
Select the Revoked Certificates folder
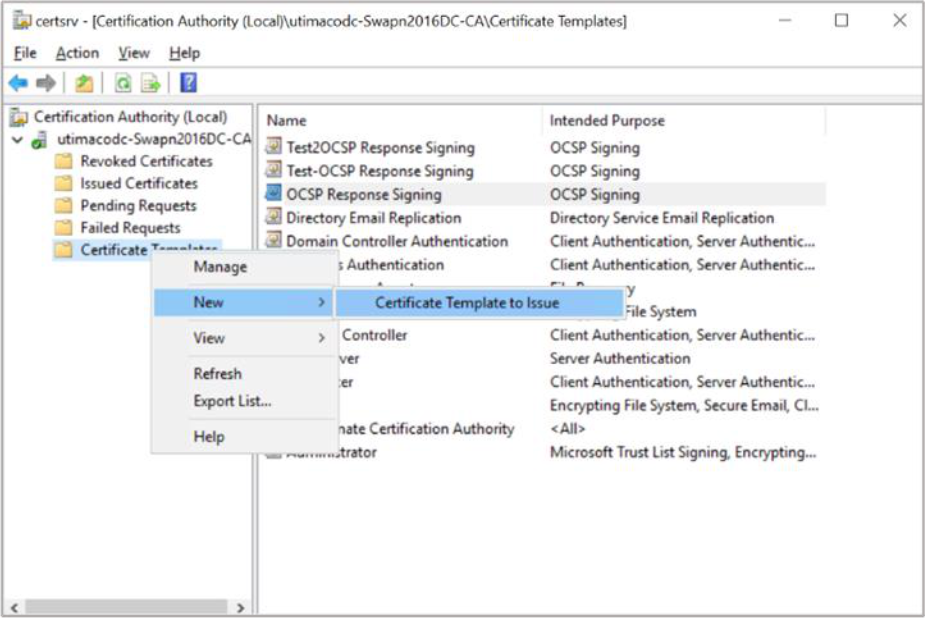tap(146, 161)
